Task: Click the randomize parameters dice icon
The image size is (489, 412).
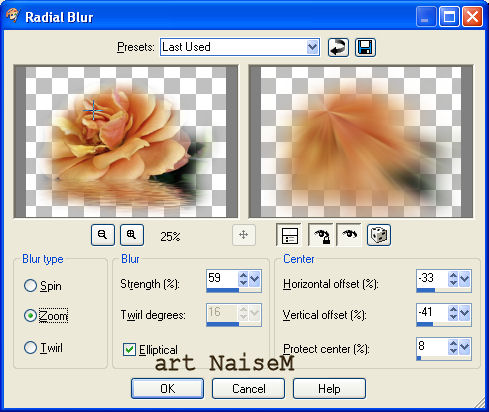Action: pyautogui.click(x=379, y=235)
